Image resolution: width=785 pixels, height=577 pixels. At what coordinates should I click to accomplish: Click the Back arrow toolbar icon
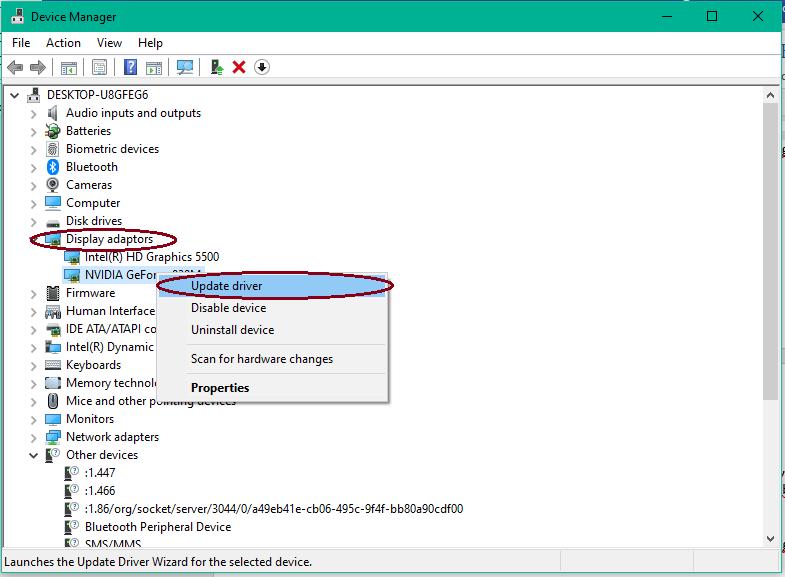click(x=15, y=67)
